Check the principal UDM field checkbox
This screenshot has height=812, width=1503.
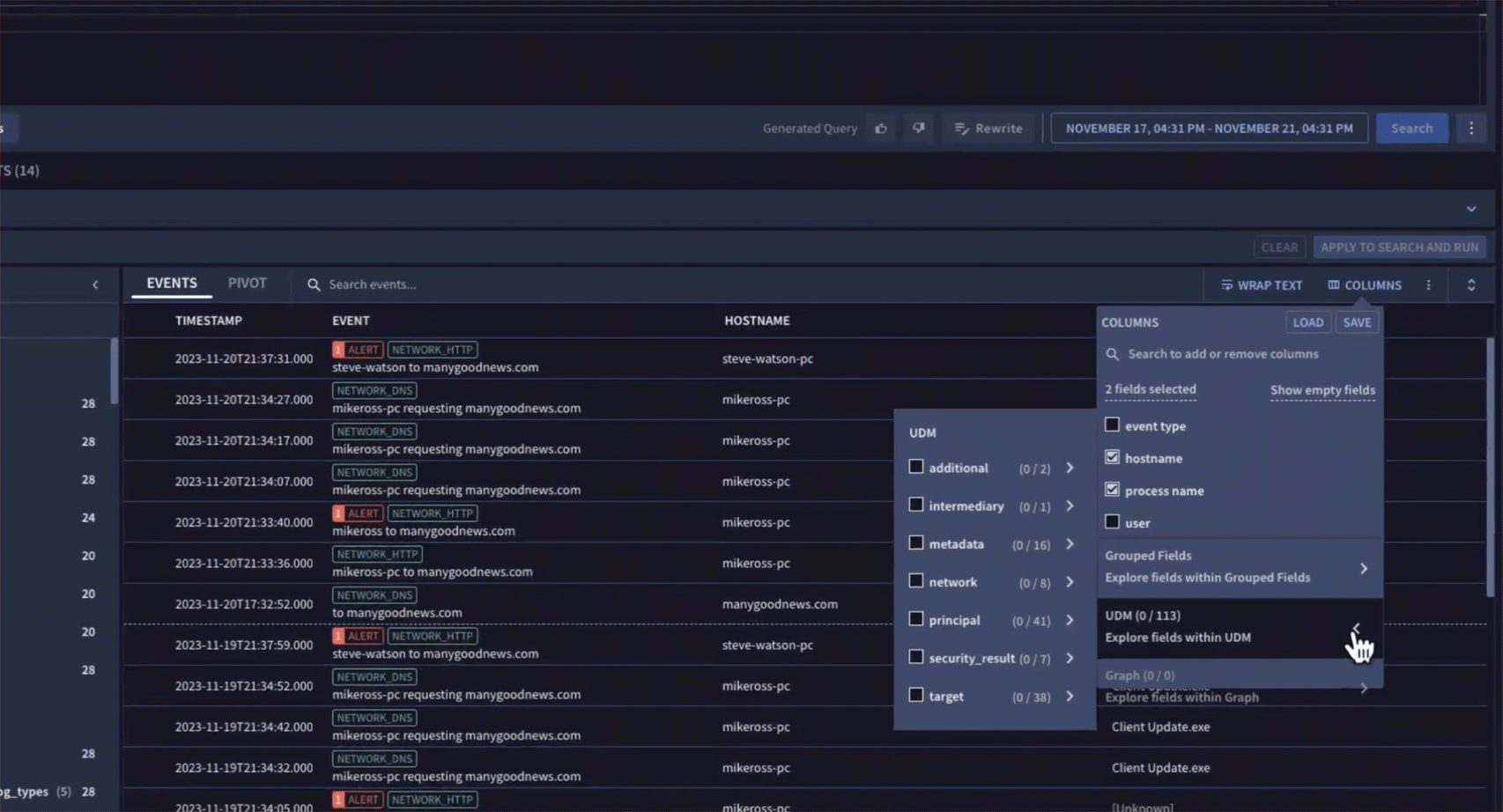click(916, 619)
